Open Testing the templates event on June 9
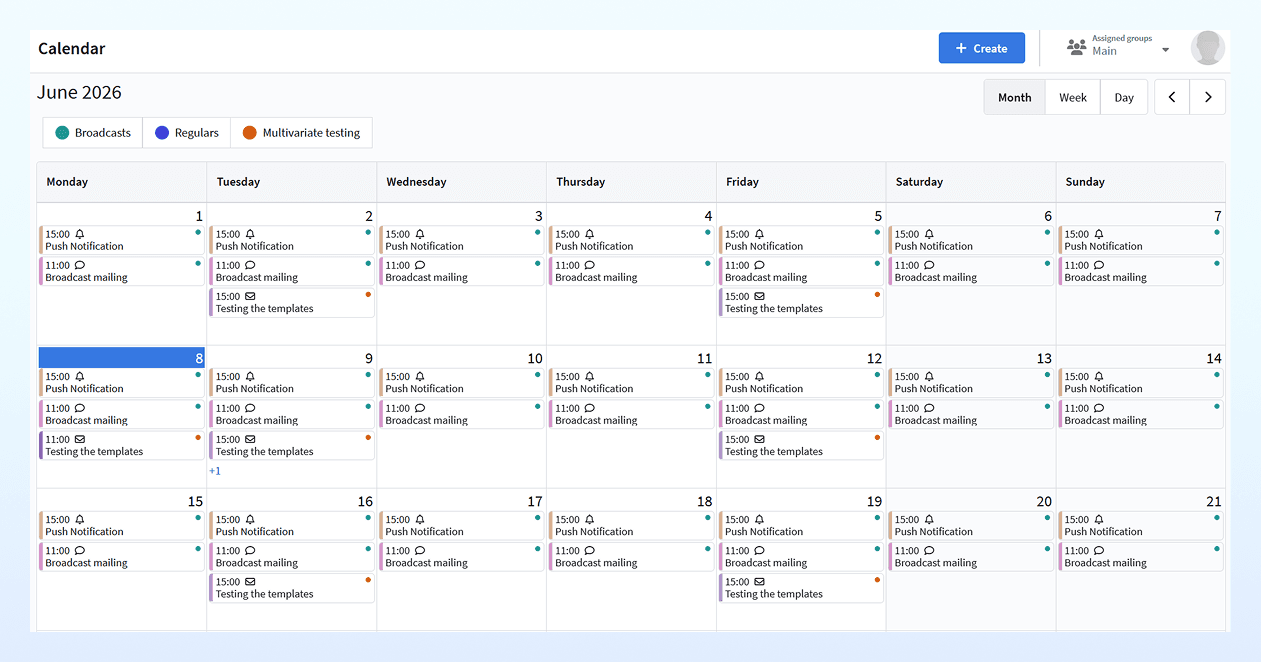 pyautogui.click(x=292, y=445)
